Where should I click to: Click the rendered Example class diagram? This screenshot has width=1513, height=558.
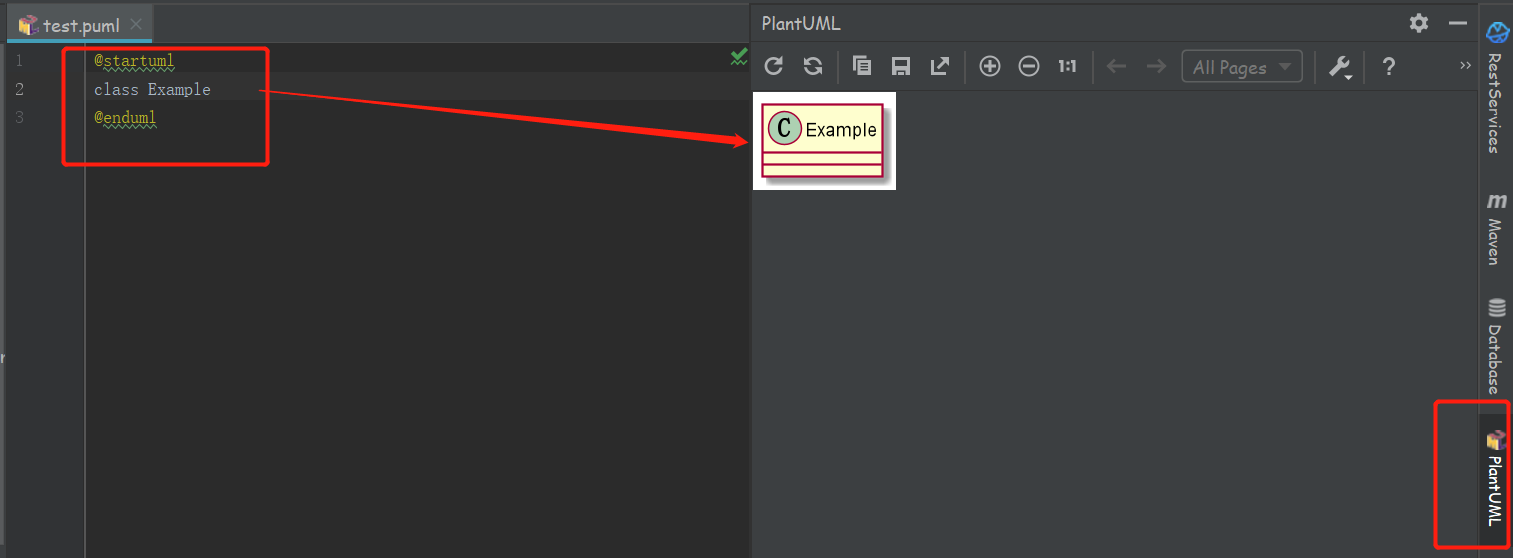click(823, 140)
